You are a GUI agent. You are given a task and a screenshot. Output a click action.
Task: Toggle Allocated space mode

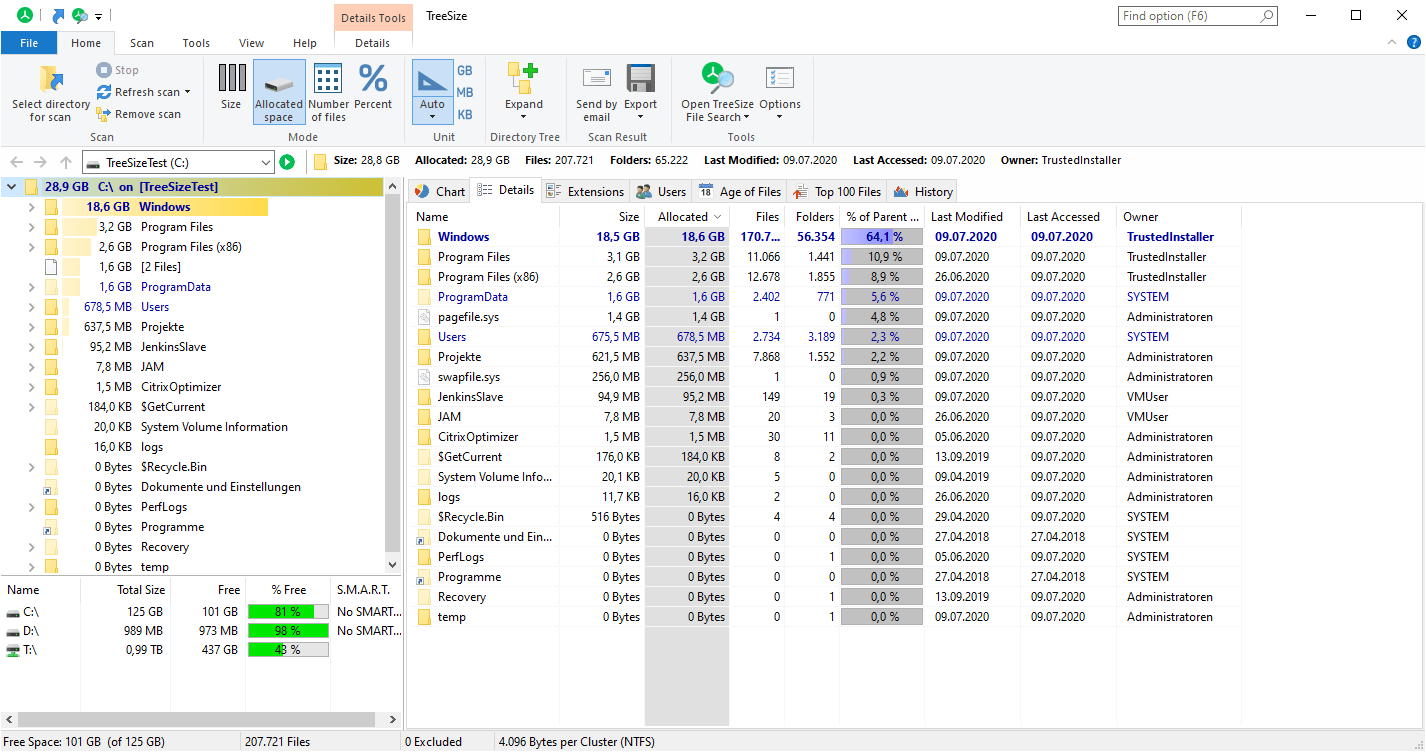pos(279,92)
